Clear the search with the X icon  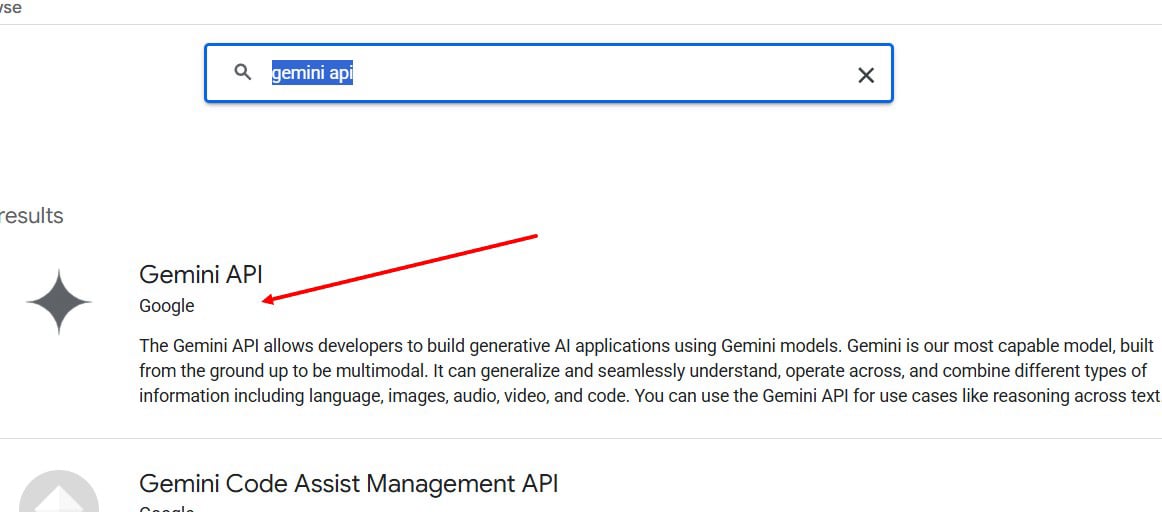pyautogui.click(x=866, y=75)
